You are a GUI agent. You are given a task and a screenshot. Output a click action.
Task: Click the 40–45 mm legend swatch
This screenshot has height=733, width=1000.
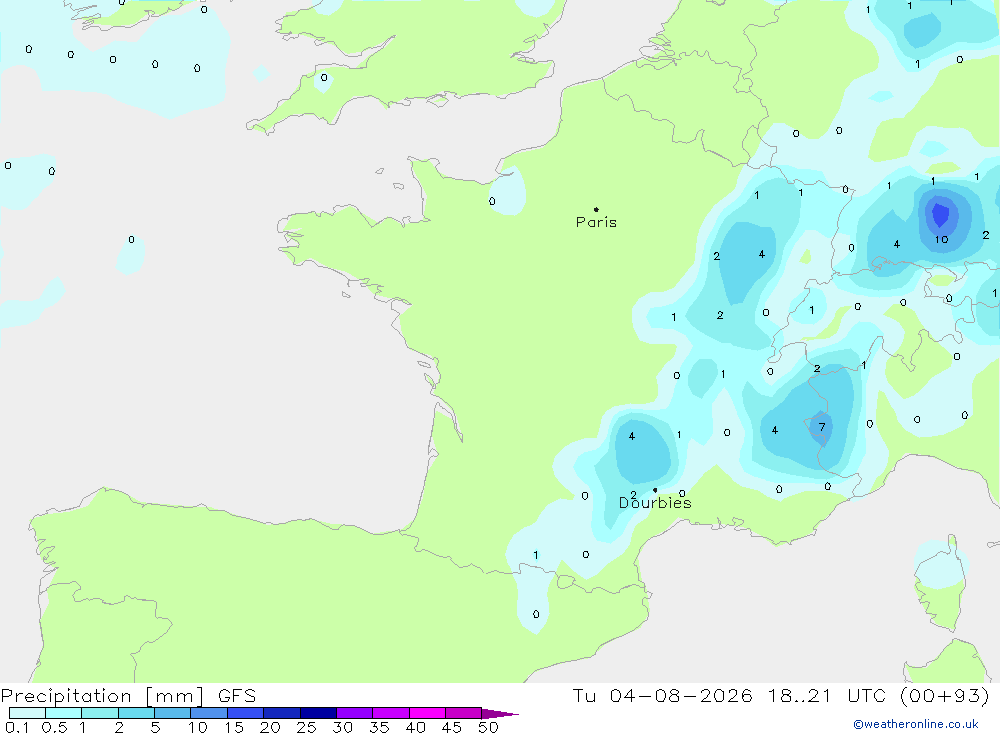click(427, 713)
